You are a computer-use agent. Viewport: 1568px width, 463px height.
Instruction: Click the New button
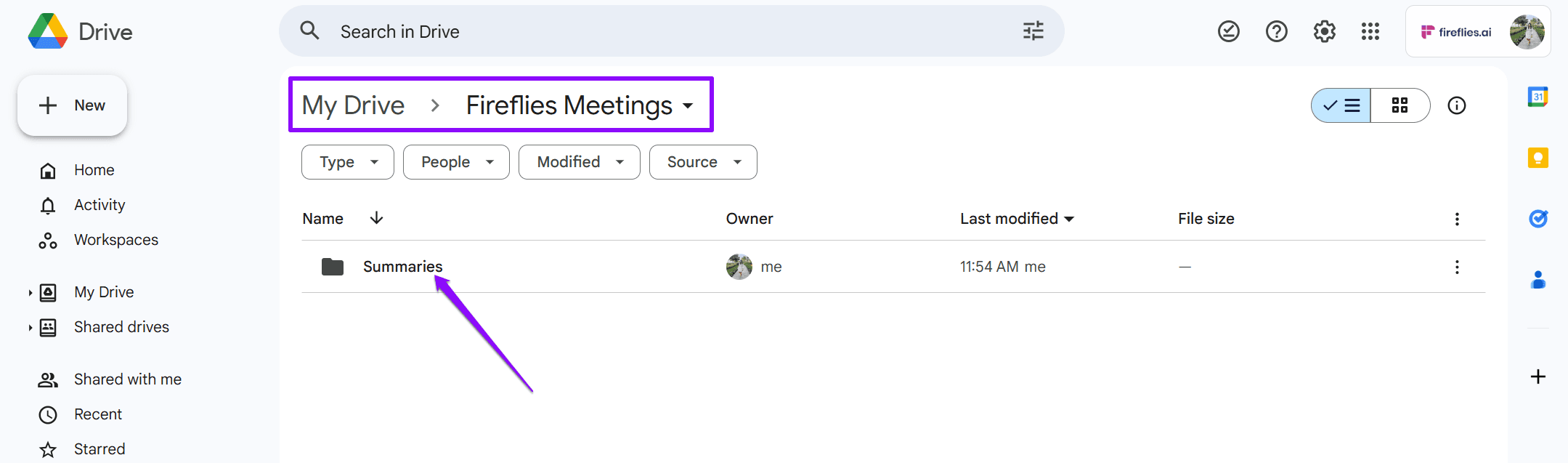click(x=72, y=105)
